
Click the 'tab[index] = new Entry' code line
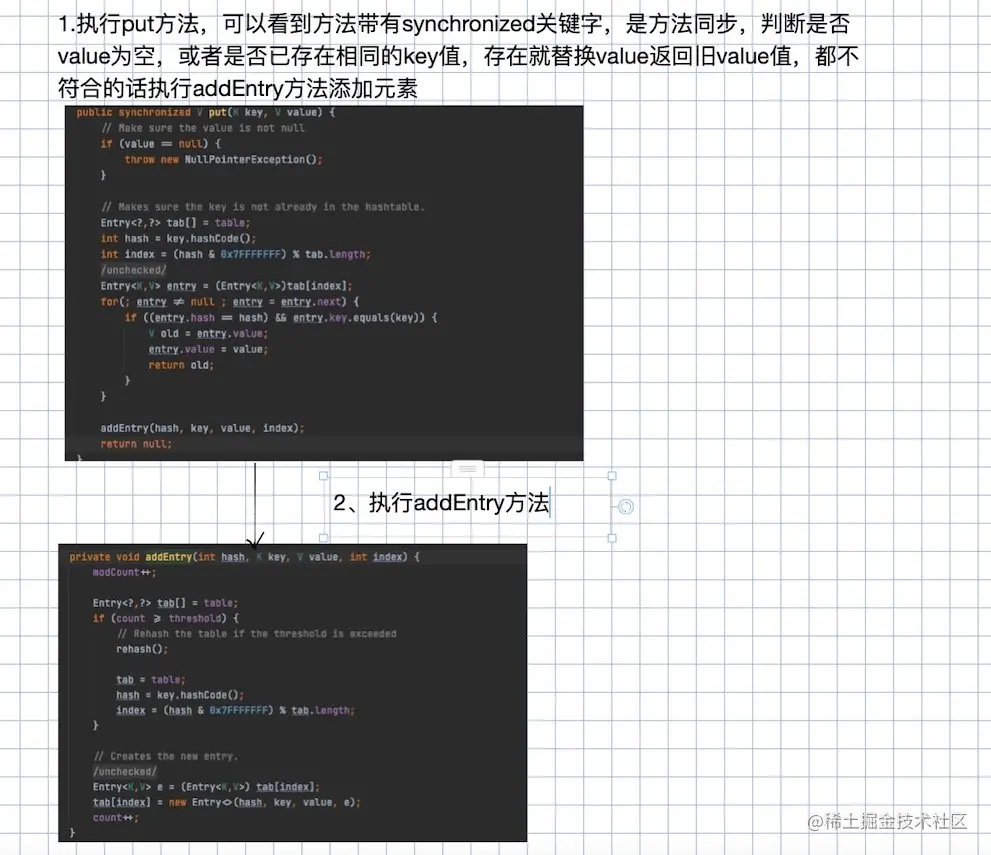[x=226, y=802]
